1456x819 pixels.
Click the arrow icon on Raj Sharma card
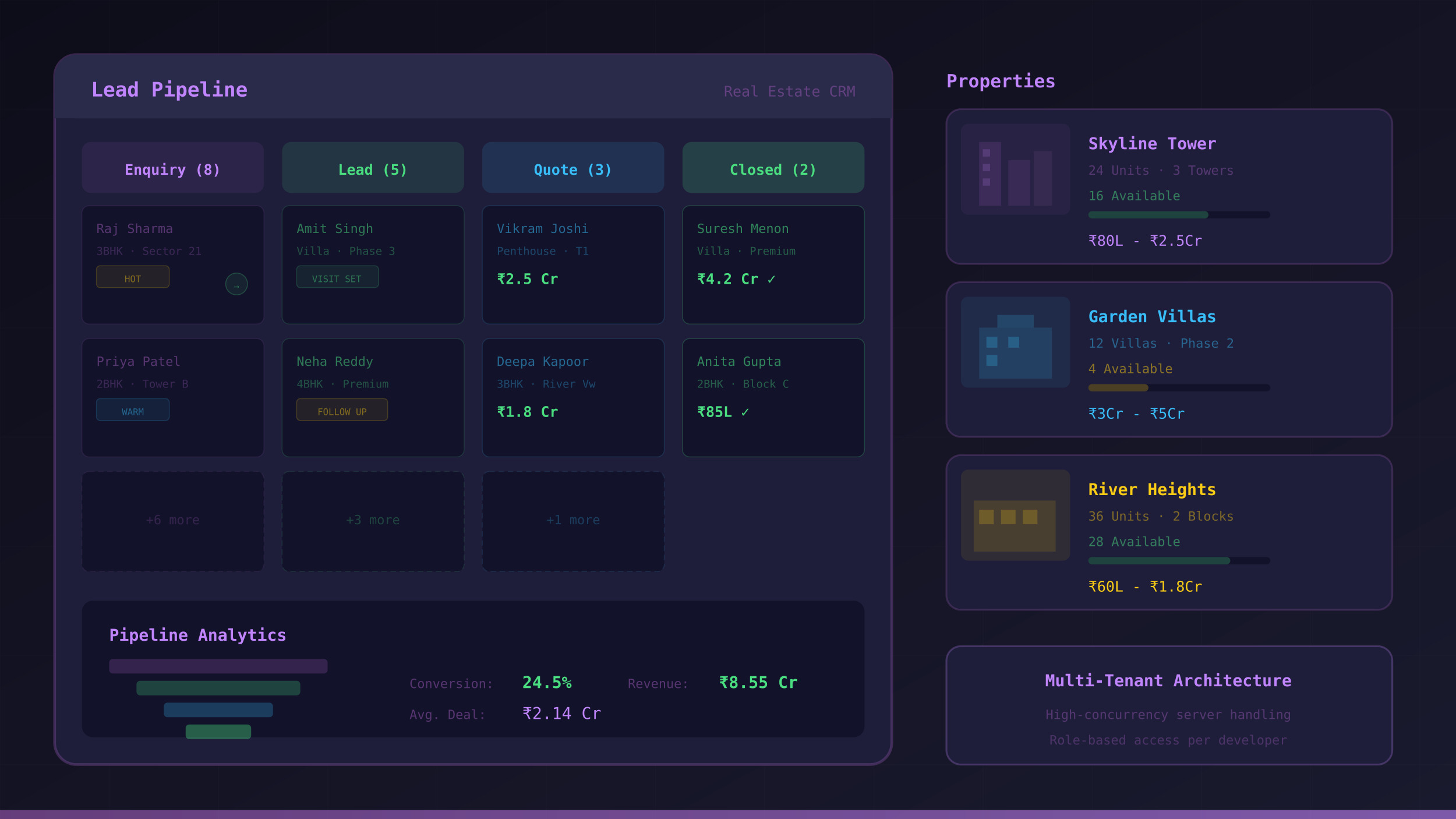pyautogui.click(x=236, y=284)
